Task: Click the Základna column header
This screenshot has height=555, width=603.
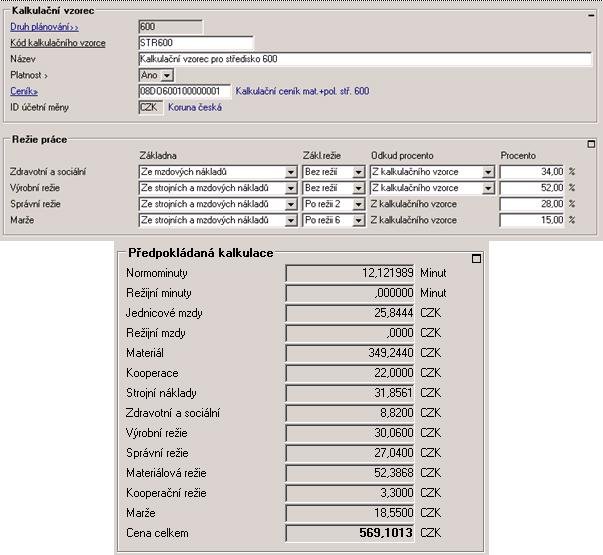Action: click(x=158, y=156)
